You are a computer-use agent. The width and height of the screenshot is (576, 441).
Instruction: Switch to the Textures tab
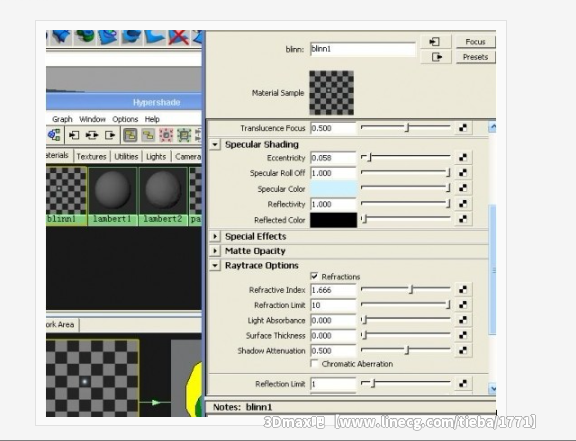[91, 157]
